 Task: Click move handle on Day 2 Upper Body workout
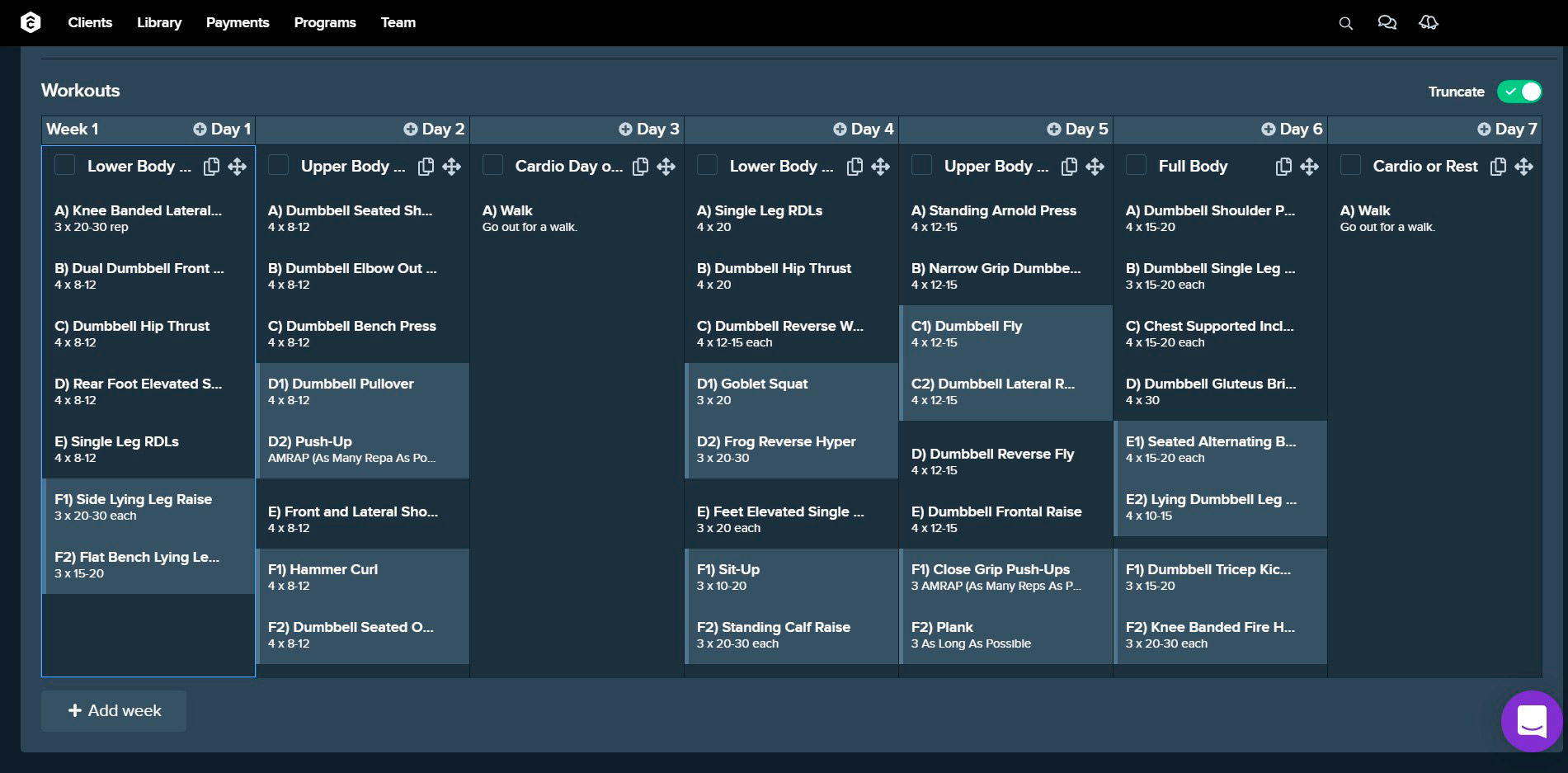click(x=451, y=167)
